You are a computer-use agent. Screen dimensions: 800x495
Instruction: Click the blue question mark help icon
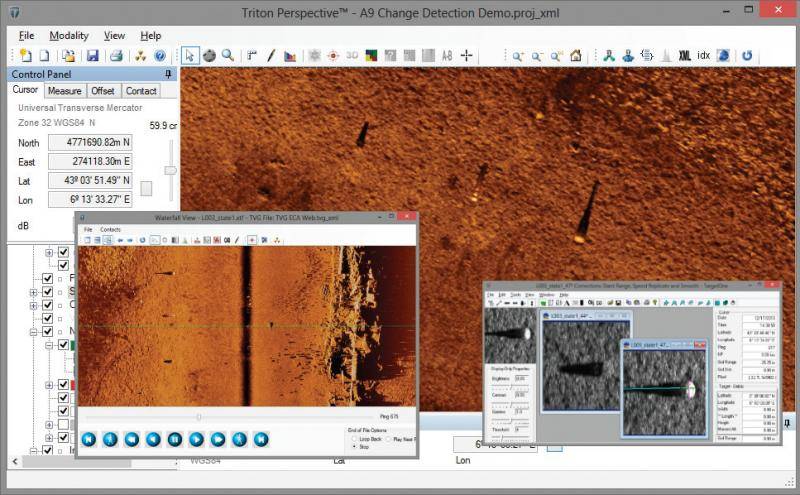coord(160,56)
